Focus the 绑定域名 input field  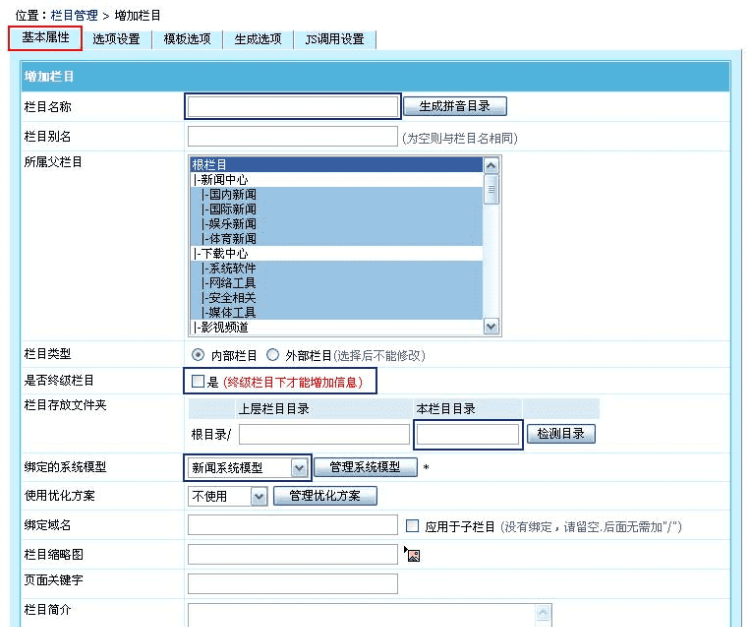[293, 525]
